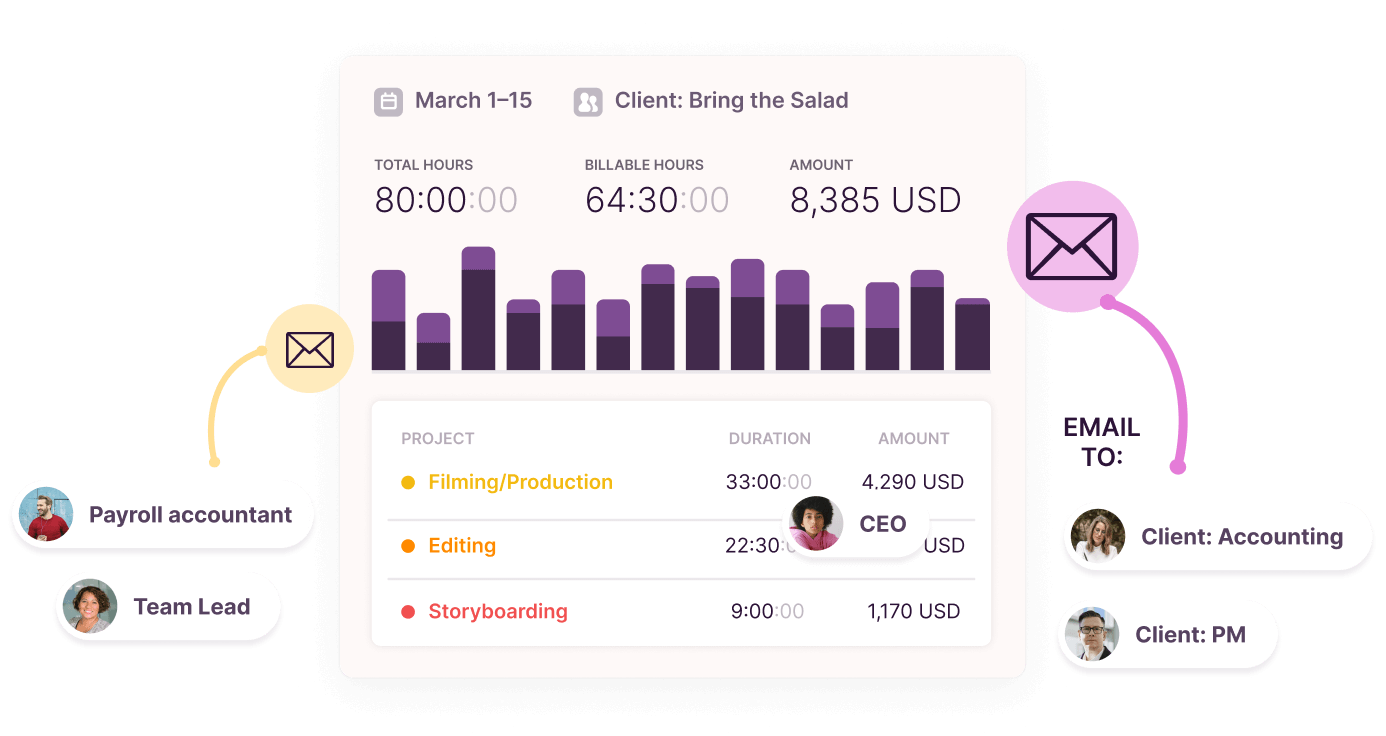The width and height of the screenshot is (1386, 736).
Task: Open the Editing project link
Action: coord(462,546)
